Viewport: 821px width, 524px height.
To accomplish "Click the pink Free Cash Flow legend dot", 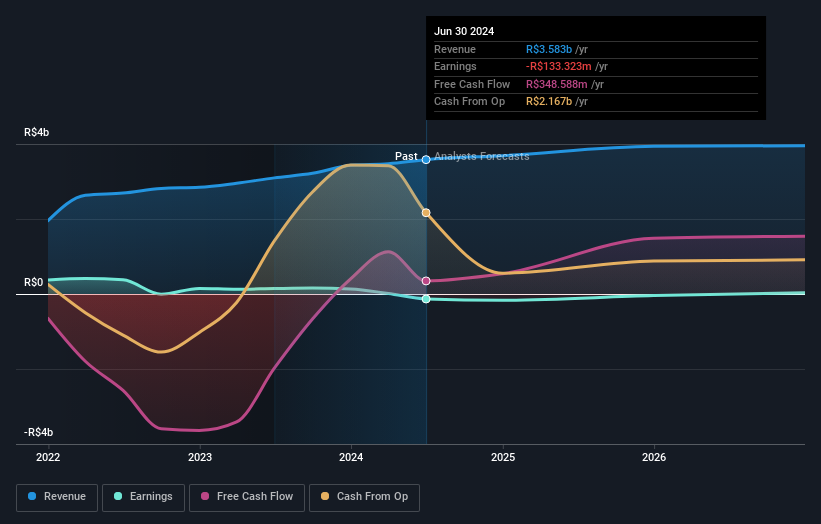I will point(205,496).
